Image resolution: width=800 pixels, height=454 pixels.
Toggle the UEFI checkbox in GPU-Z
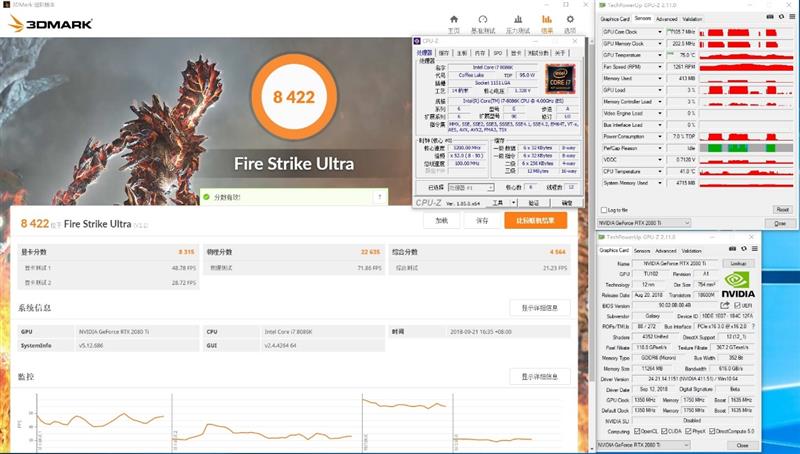pyautogui.click(x=737, y=305)
